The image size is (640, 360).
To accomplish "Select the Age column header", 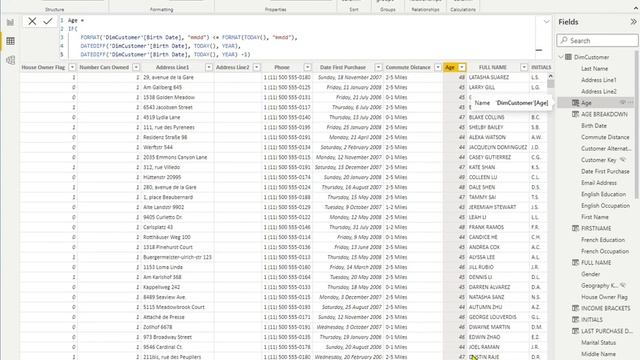I will click(450, 67).
